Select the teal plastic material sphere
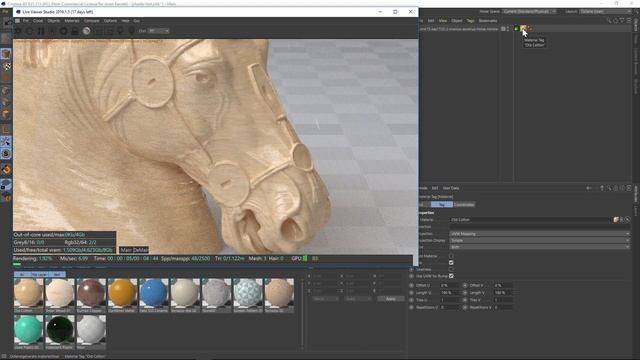Image resolution: width=640 pixels, height=360 pixels. (28, 330)
